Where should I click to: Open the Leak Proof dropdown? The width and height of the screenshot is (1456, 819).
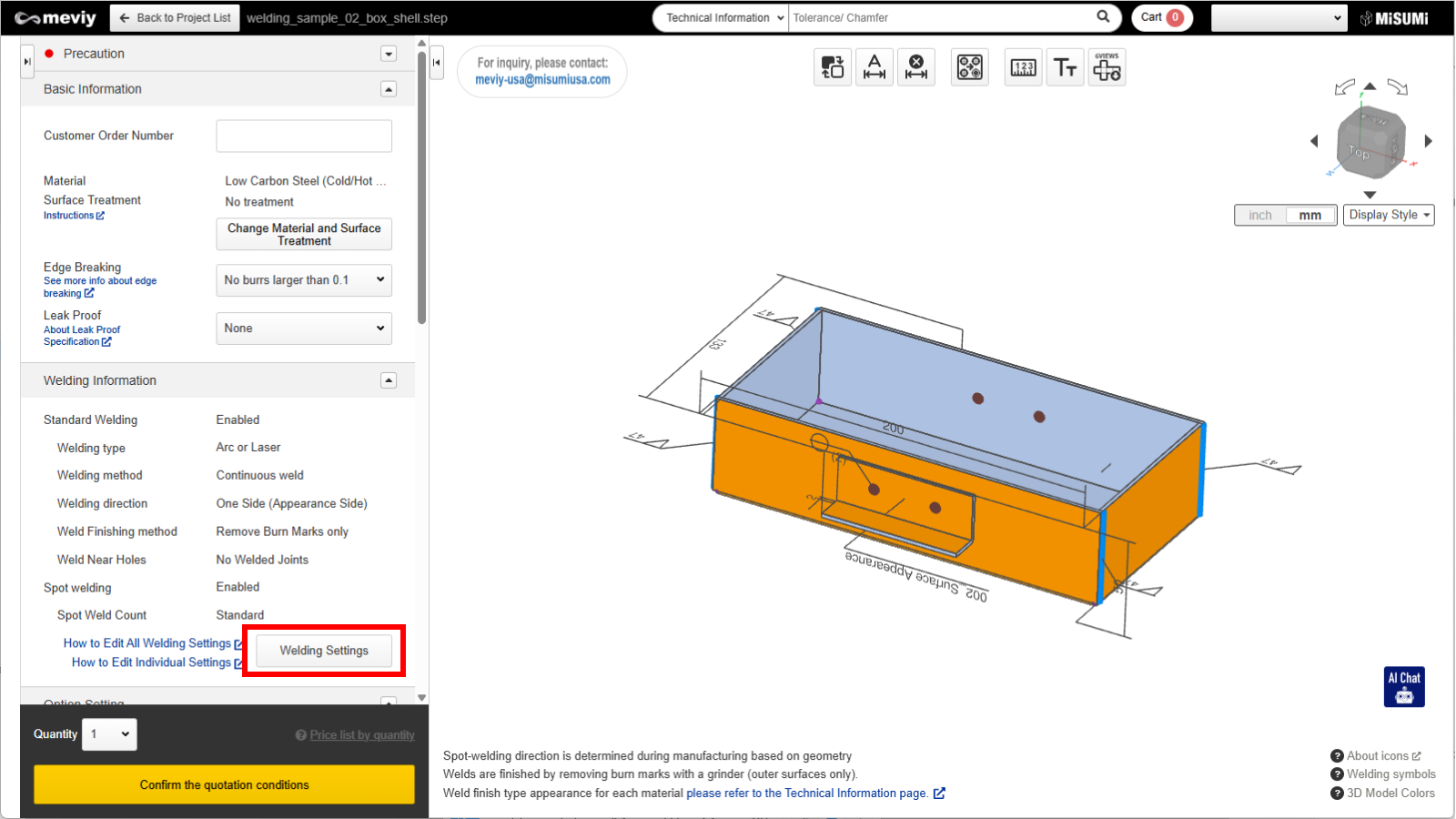(x=304, y=329)
